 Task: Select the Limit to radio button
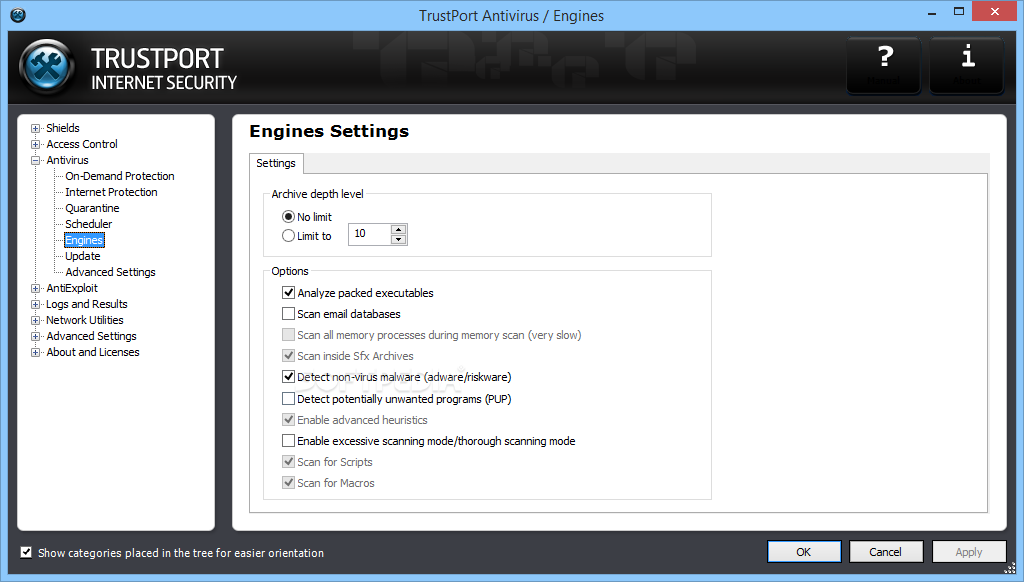coord(289,236)
